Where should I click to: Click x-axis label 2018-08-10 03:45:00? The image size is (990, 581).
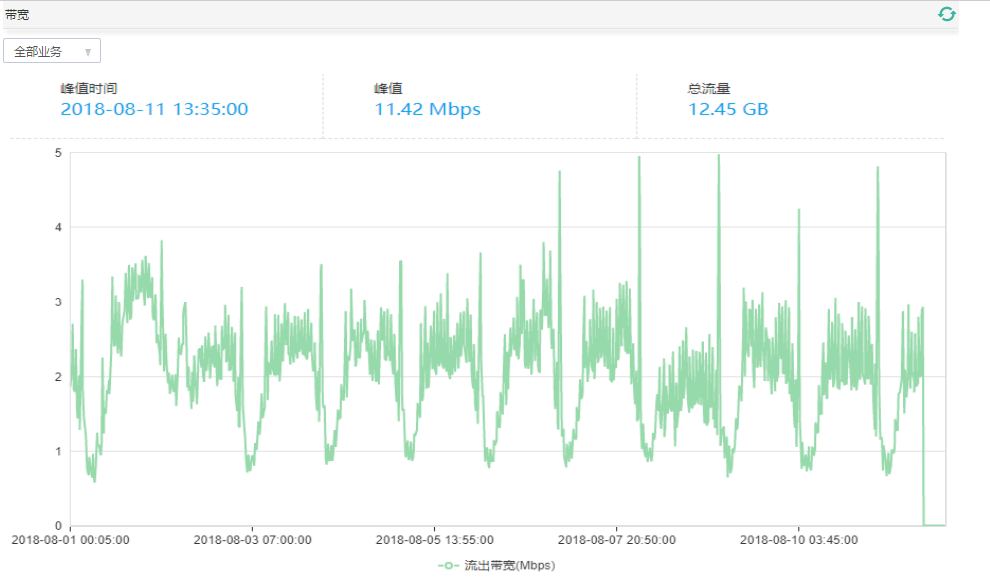pos(799,540)
